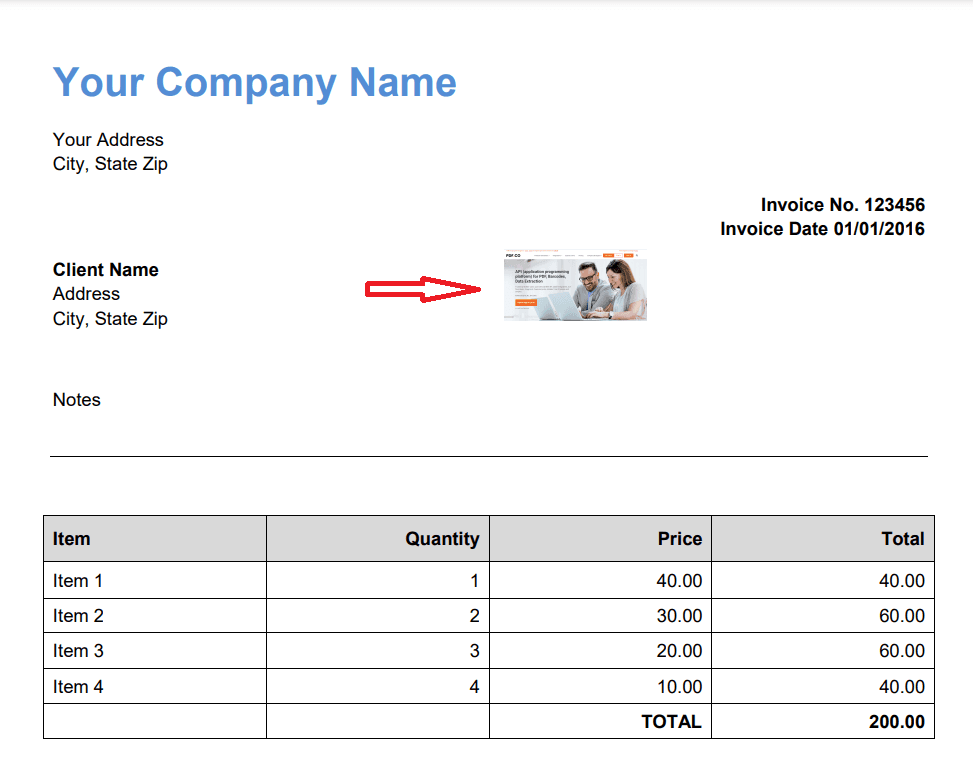Viewport: 973px width, 776px height.
Task: Click the Address line below Client Name
Action: click(86, 294)
